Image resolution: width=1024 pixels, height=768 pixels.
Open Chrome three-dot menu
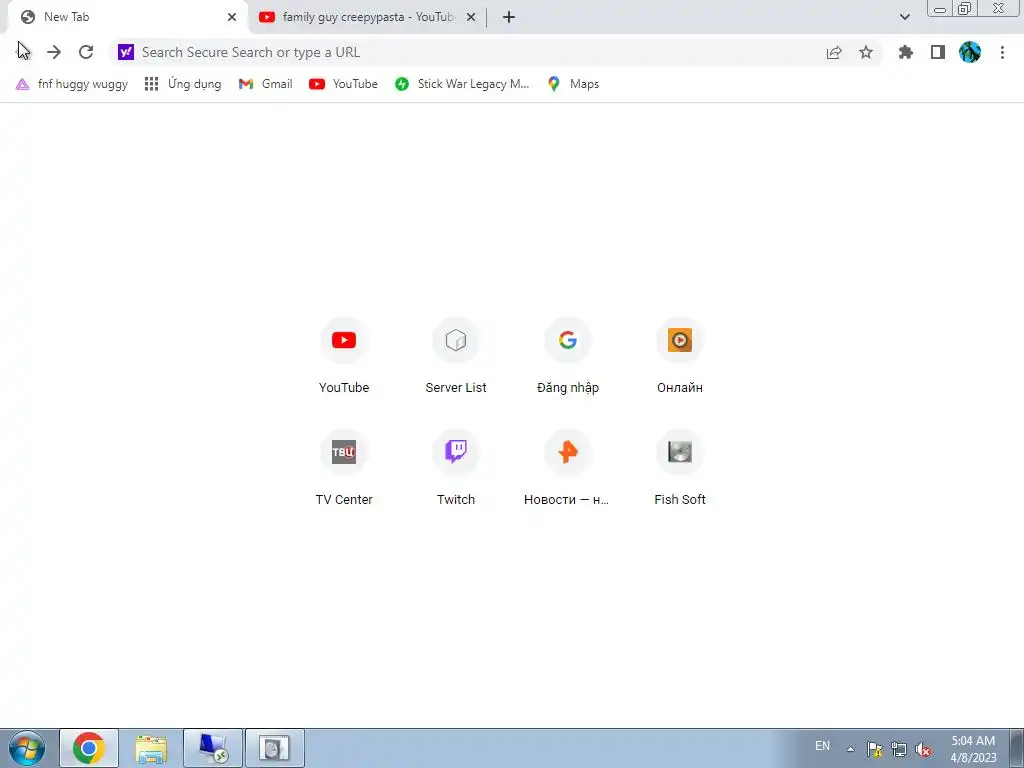click(1002, 52)
